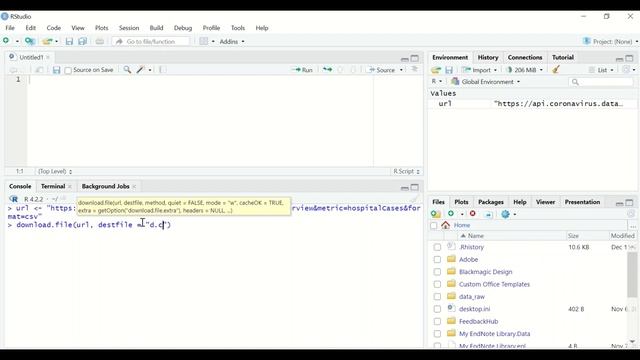Open the Session menu
Screen dimensions: 640x360
[129, 28]
